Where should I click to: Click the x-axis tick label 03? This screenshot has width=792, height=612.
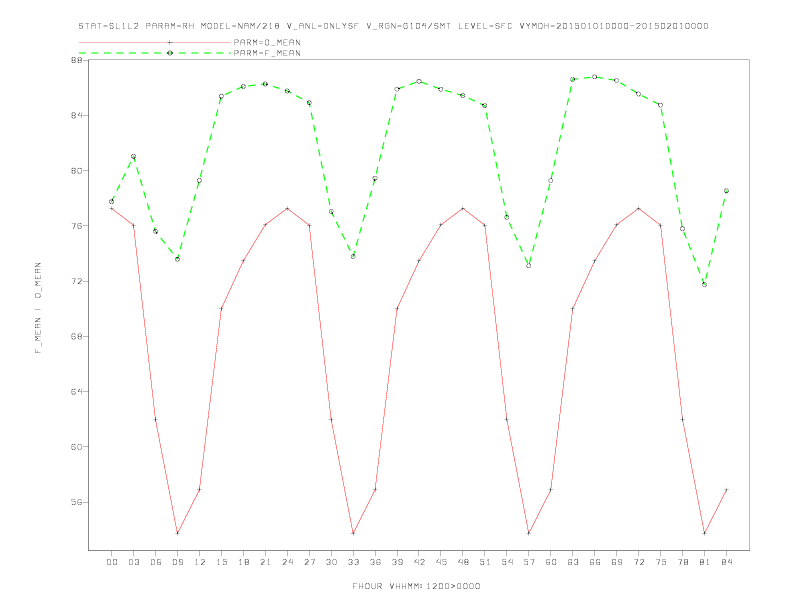point(133,562)
